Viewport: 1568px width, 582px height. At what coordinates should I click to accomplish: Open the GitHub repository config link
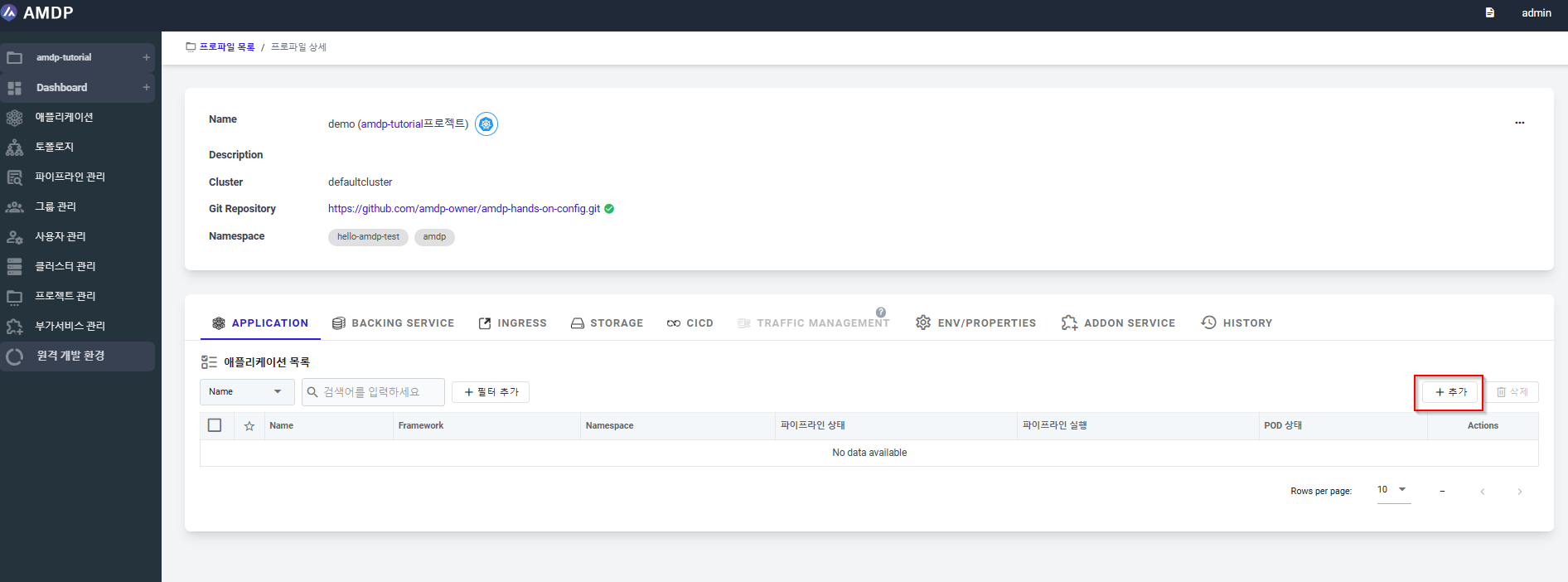coord(464,209)
